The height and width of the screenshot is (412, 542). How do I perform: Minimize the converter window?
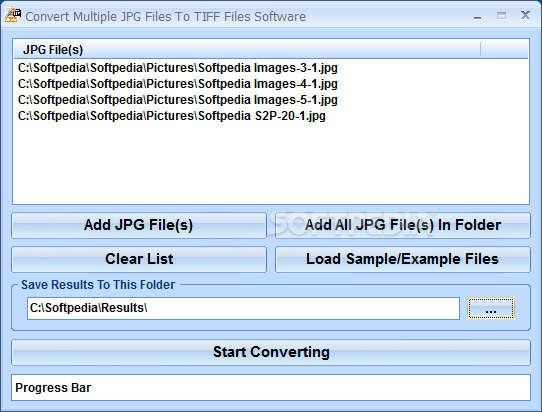[478, 16]
